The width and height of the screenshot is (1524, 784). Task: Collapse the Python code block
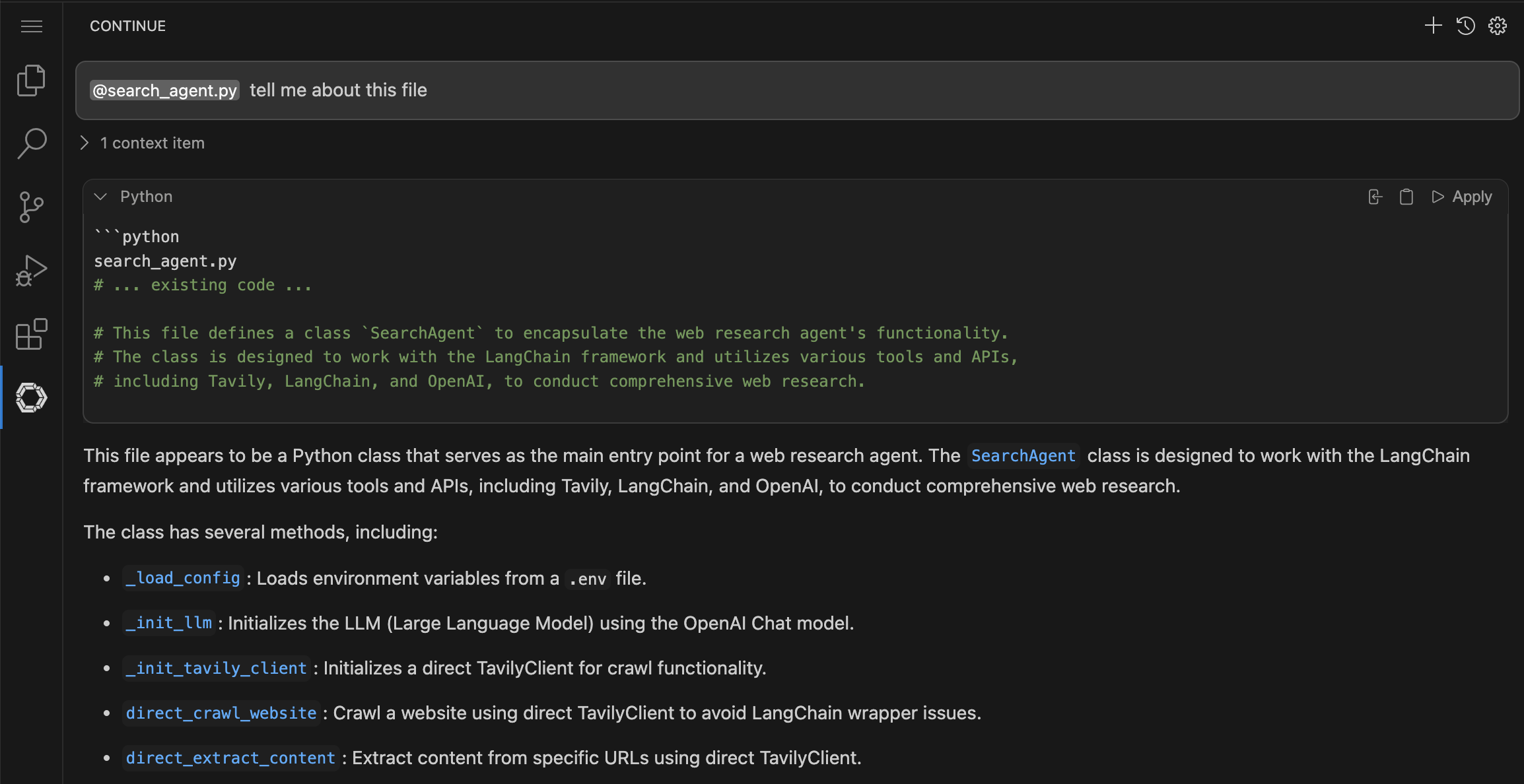point(100,196)
